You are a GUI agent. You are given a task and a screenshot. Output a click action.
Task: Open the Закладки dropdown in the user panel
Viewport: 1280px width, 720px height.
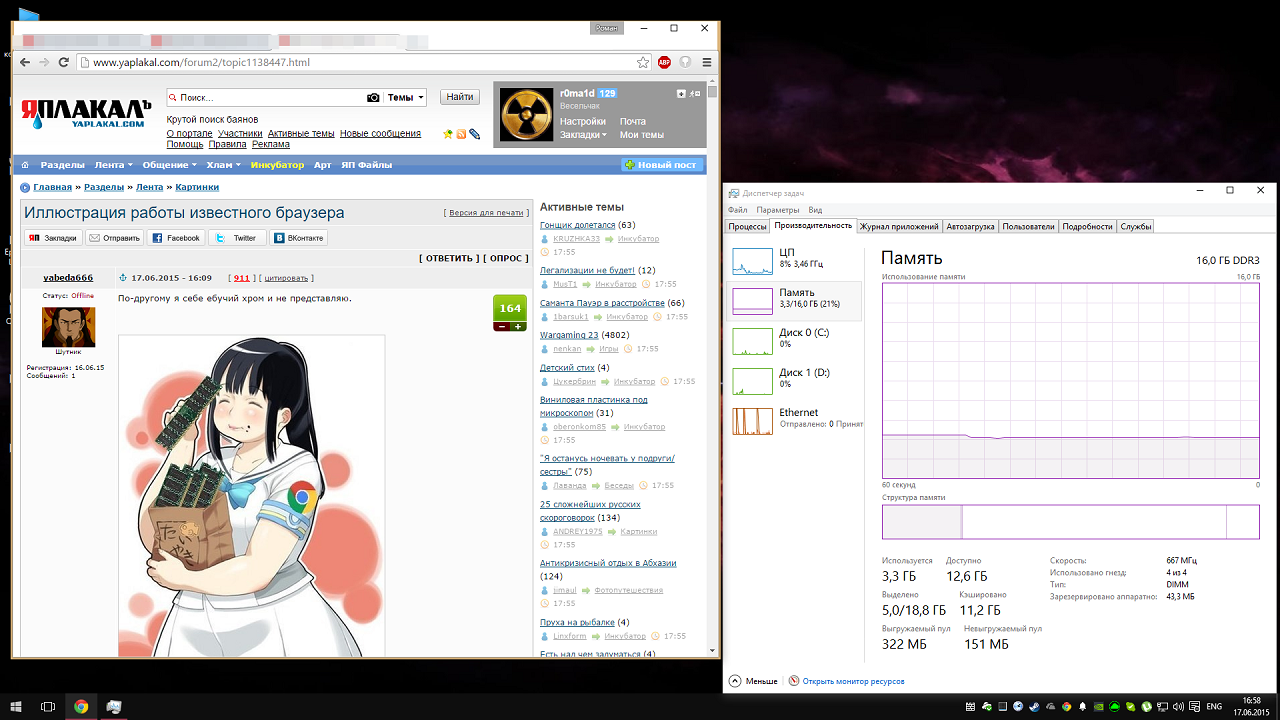[x=583, y=135]
